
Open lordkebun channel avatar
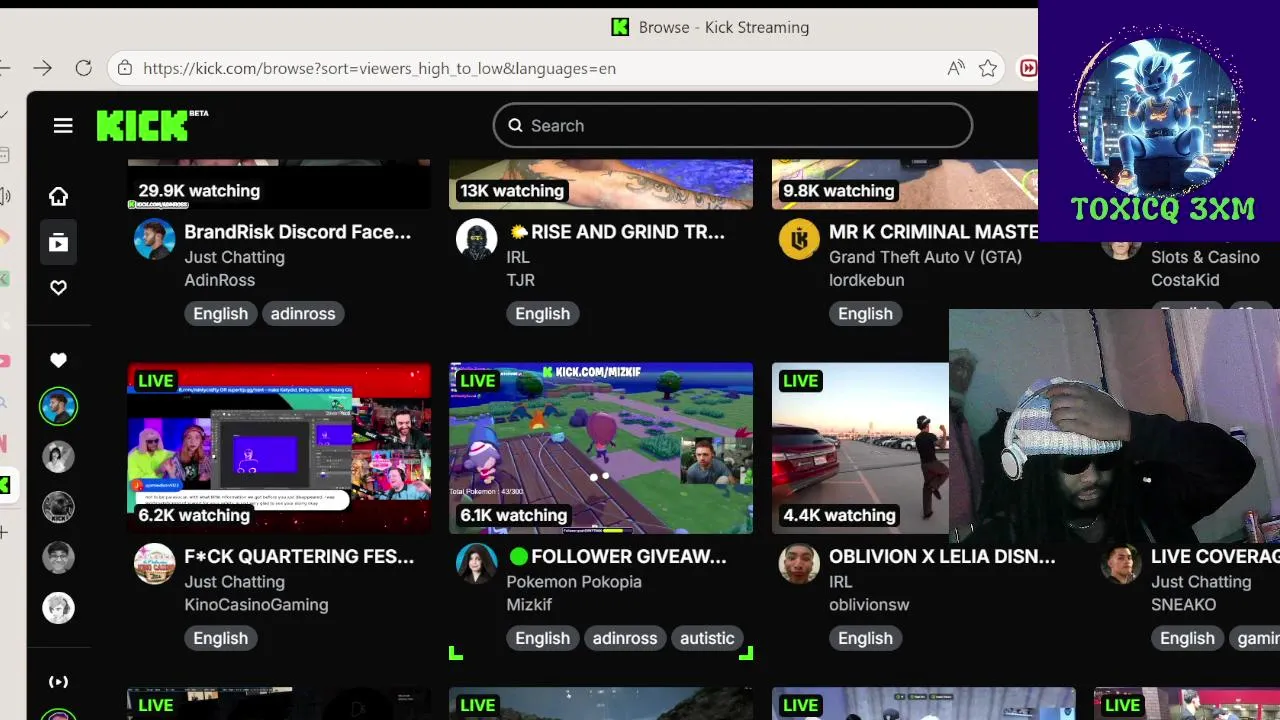pos(799,240)
